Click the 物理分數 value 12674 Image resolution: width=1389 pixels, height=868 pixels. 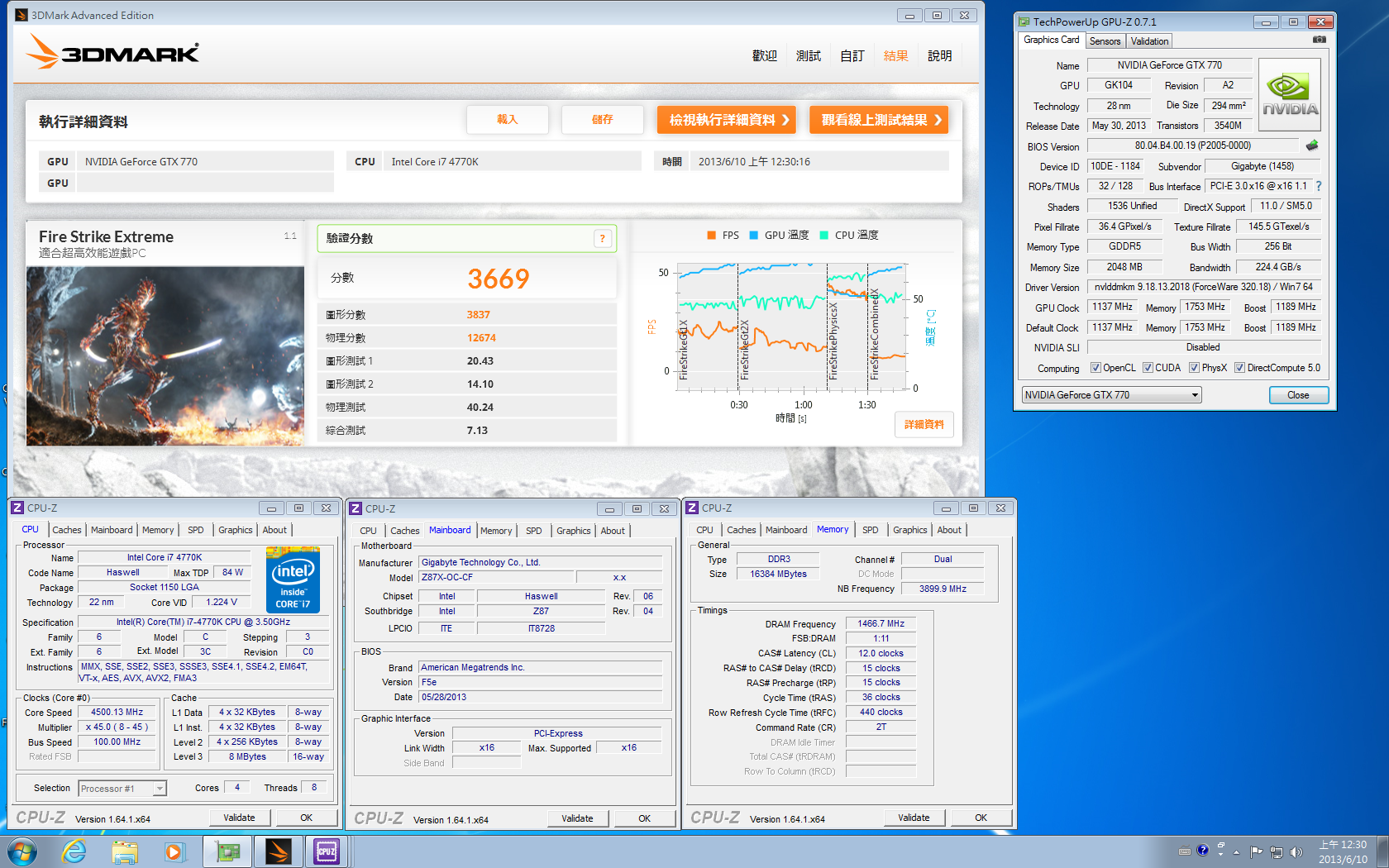(481, 338)
